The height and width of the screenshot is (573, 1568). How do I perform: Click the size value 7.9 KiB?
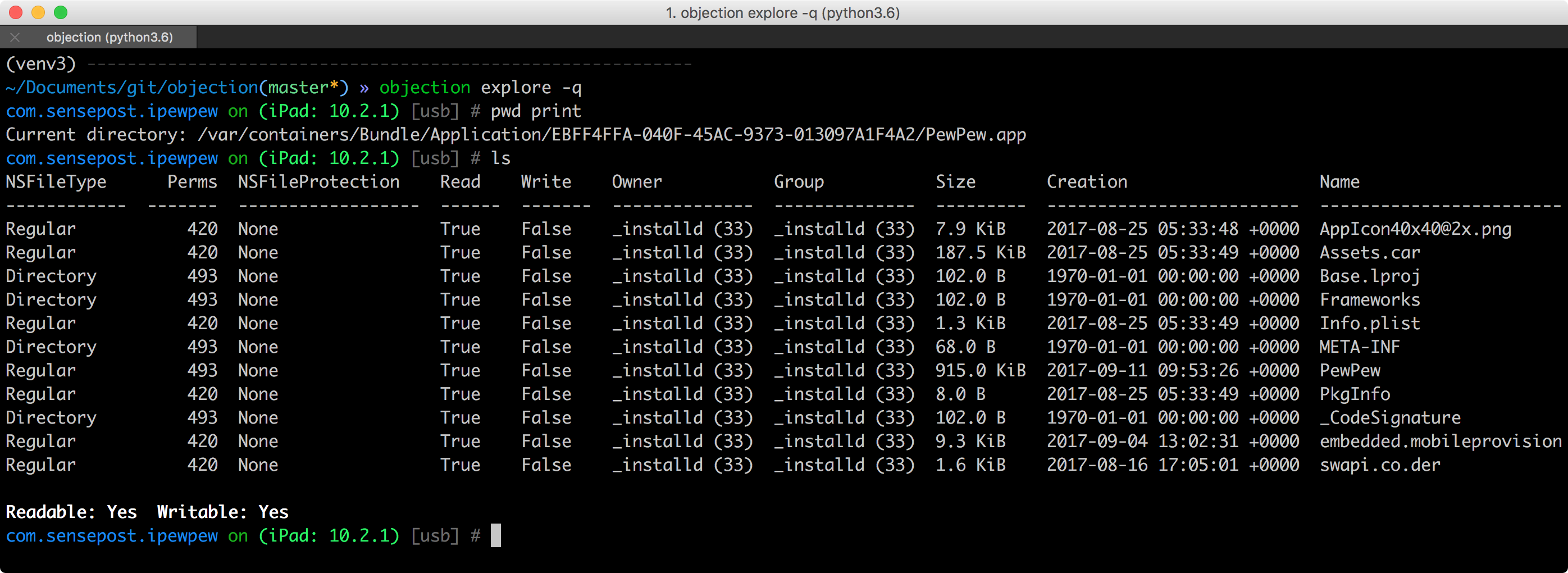[971, 229]
